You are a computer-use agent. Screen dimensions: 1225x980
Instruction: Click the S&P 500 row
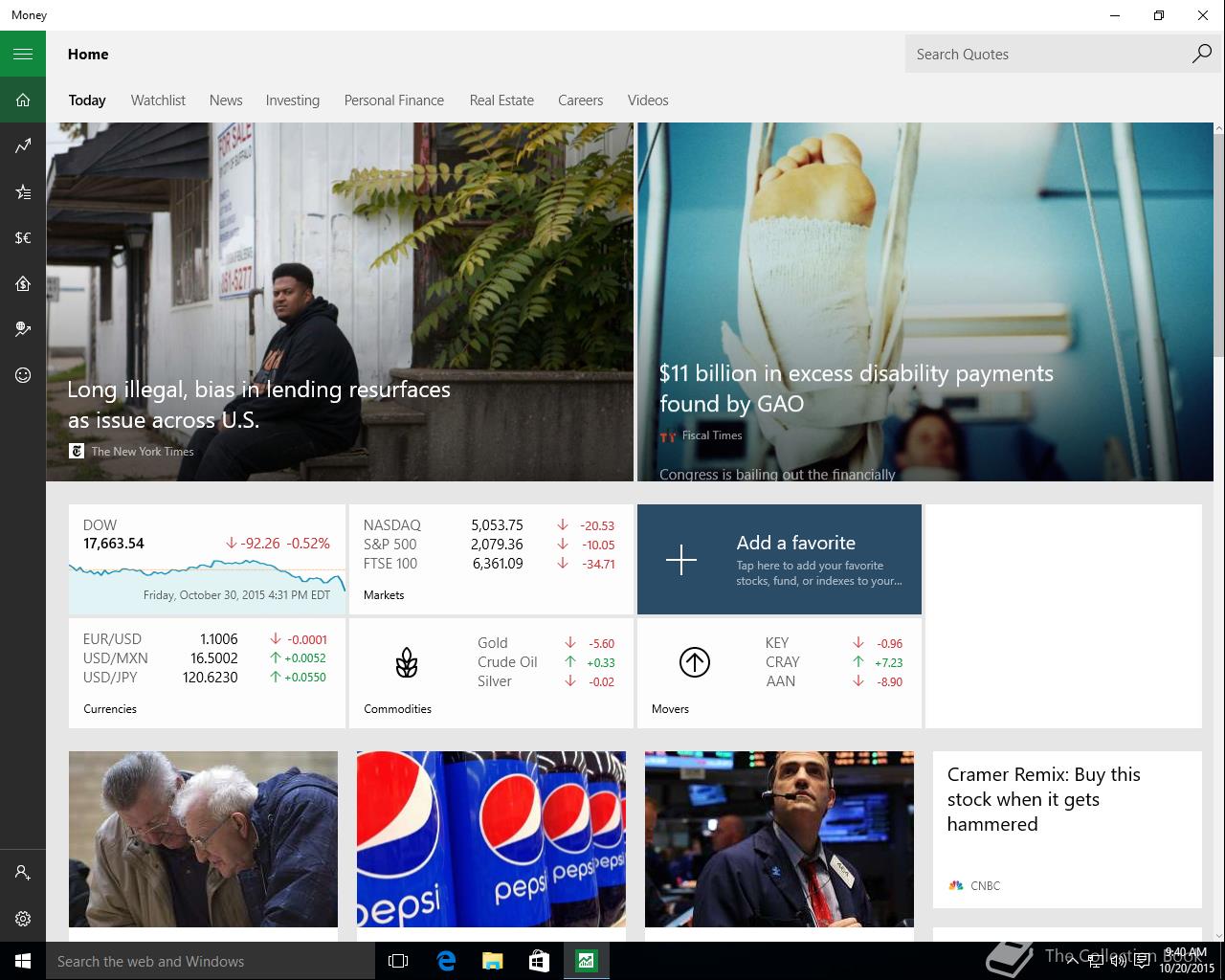tap(489, 545)
